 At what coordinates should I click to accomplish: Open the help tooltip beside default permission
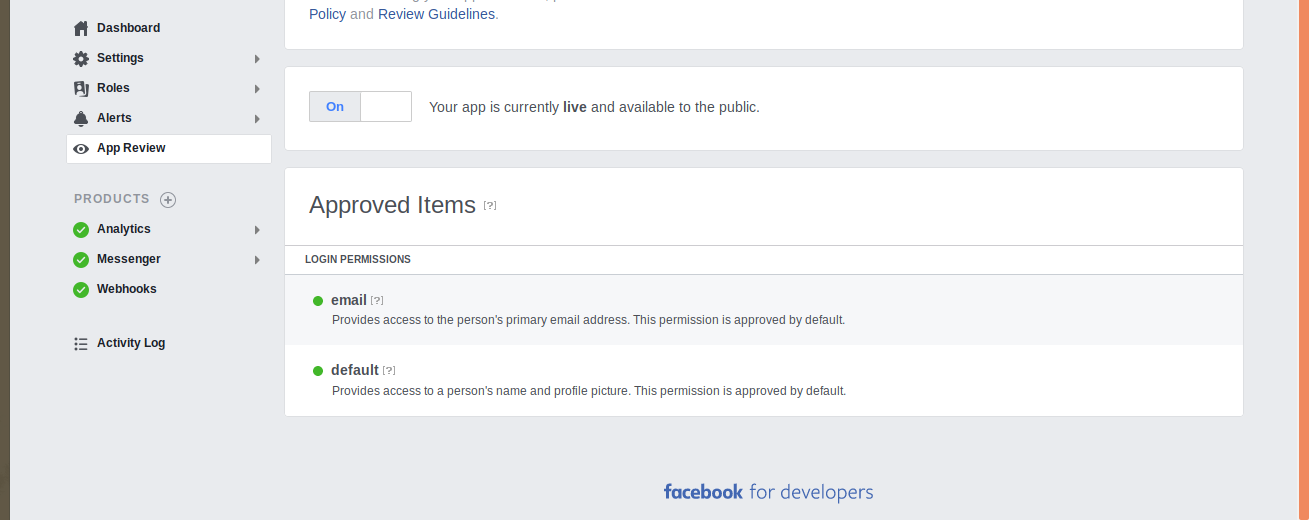point(389,370)
